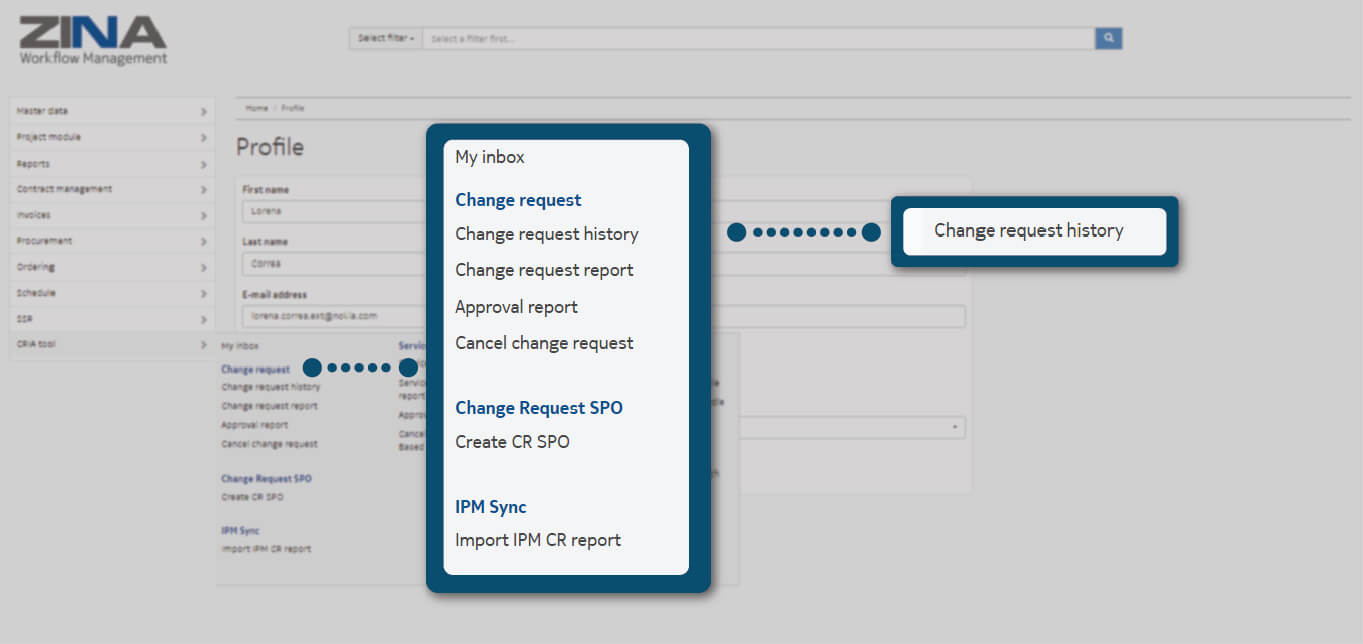The width and height of the screenshot is (1363, 644).
Task: Expand the Project module sidebar item
Action: (50, 137)
